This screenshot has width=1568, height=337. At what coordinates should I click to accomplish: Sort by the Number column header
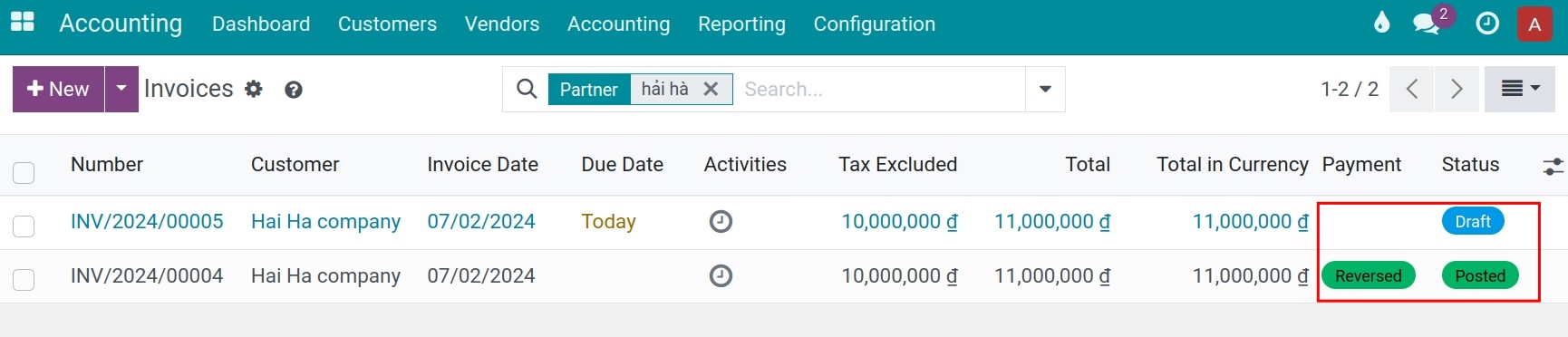[x=107, y=164]
